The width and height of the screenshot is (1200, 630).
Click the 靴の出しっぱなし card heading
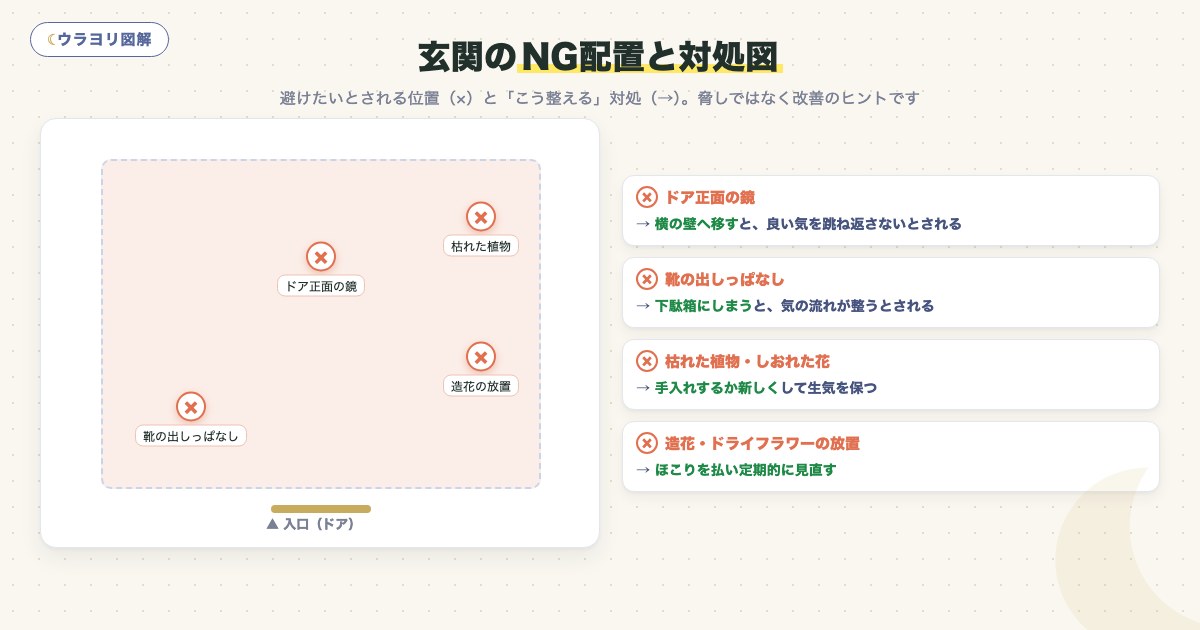click(724, 279)
